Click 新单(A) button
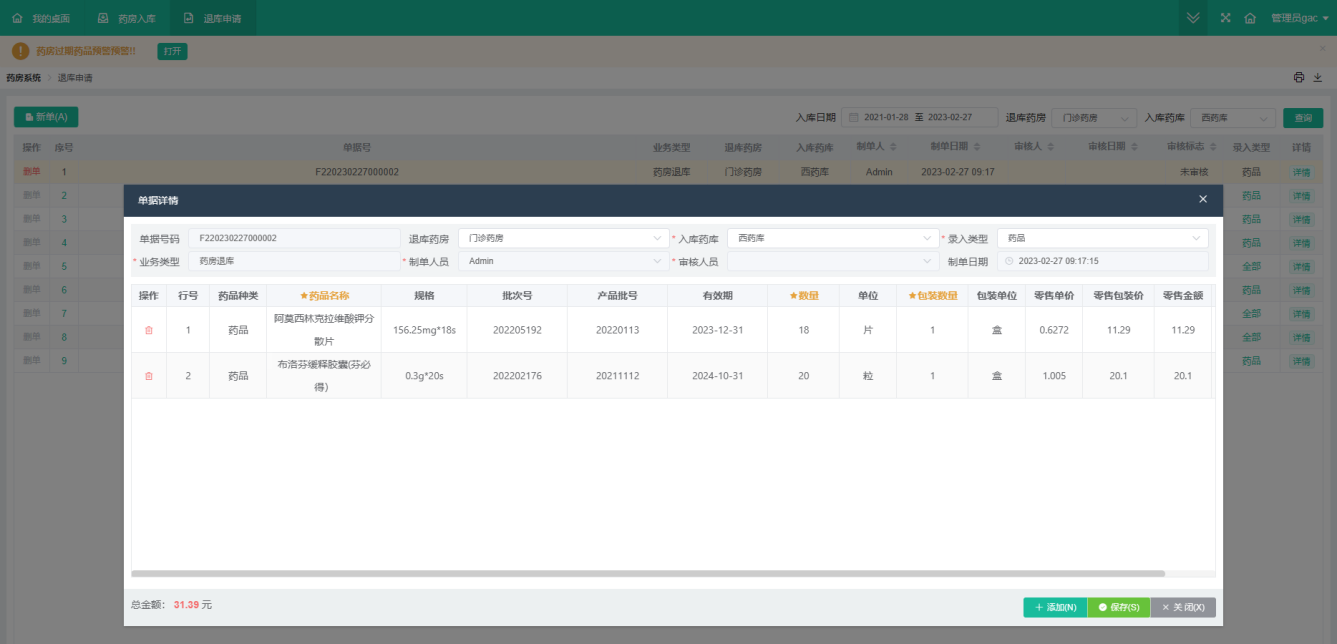The width and height of the screenshot is (1337, 644). pyautogui.click(x=46, y=117)
